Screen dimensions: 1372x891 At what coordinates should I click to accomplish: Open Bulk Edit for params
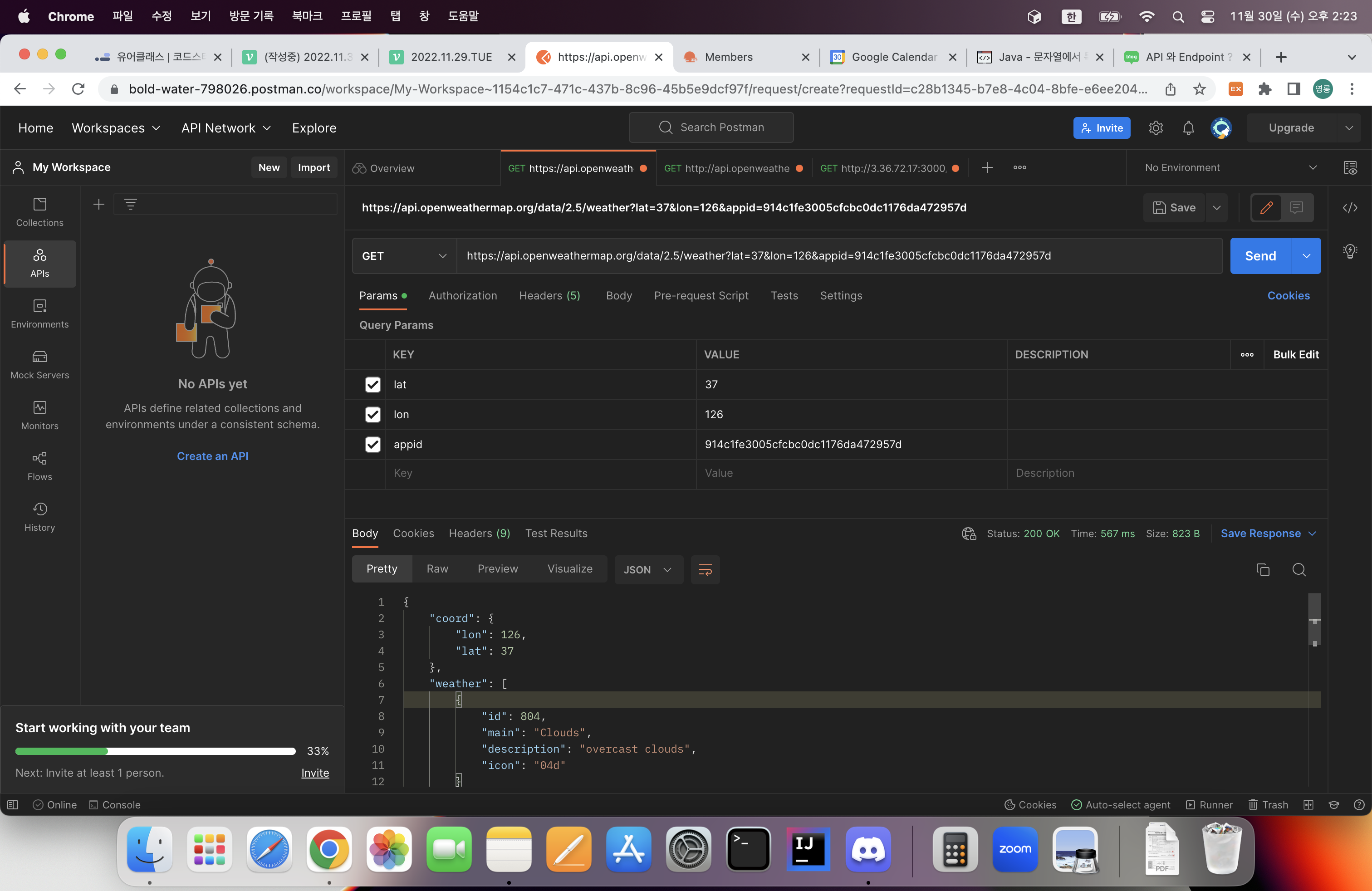click(x=1295, y=355)
